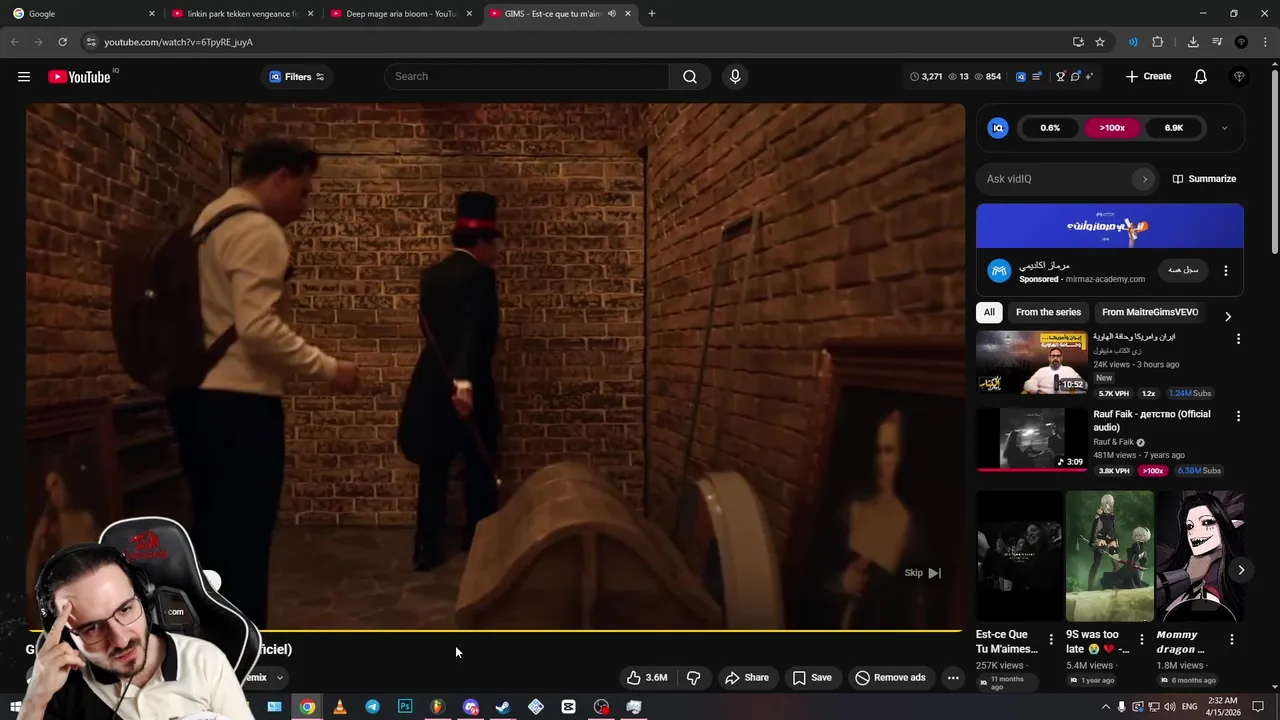Open options for Rauf Faik video

1238,416
